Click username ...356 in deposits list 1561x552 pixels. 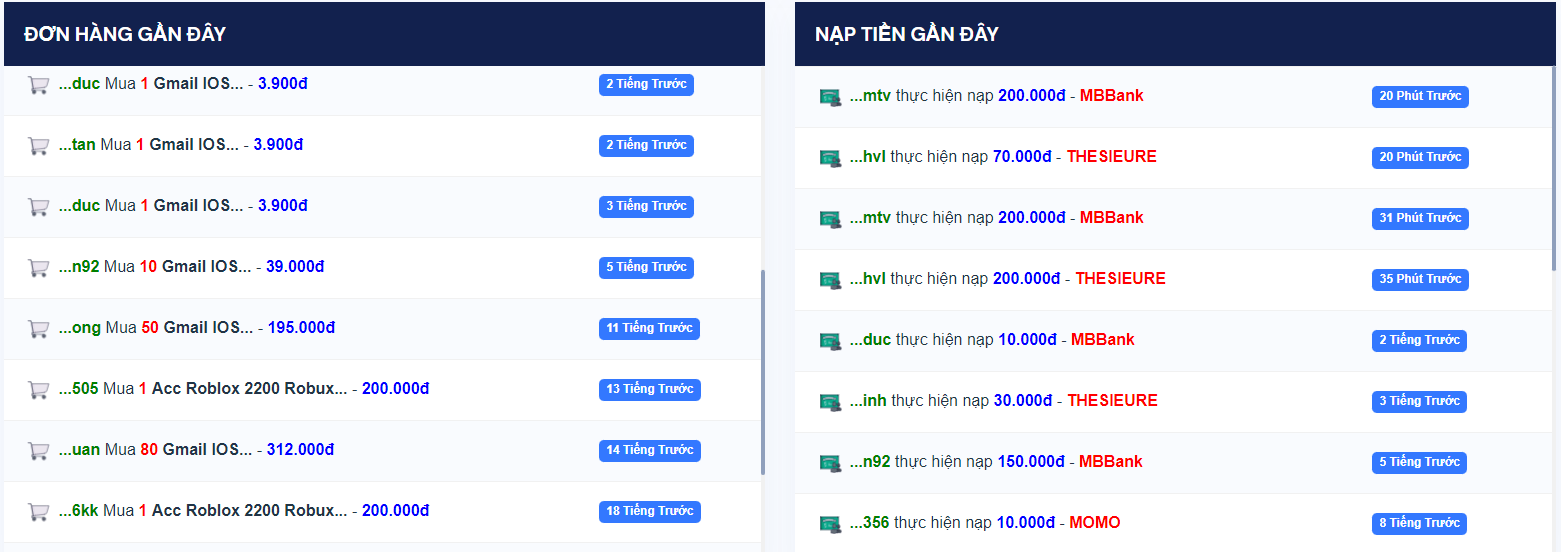pyautogui.click(x=870, y=523)
